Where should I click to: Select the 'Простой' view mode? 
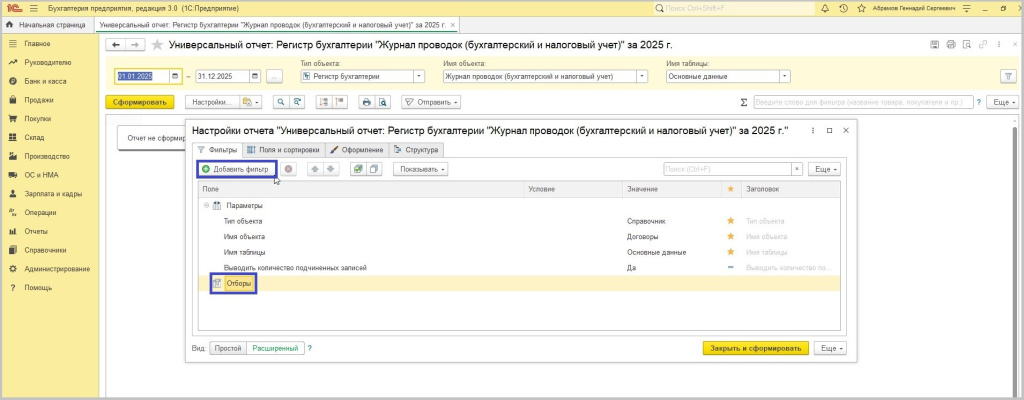click(228, 348)
